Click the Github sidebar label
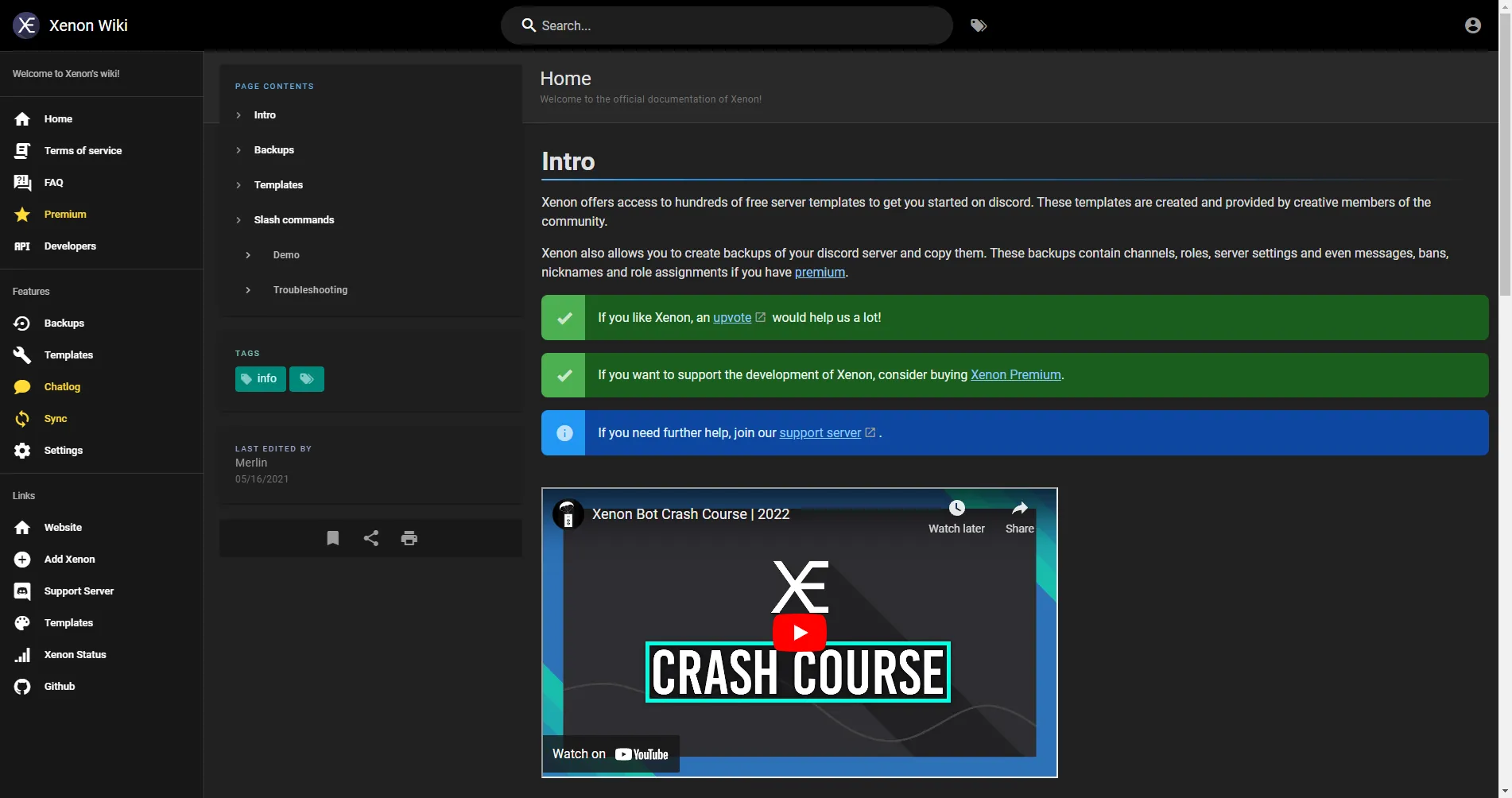 tap(60, 687)
